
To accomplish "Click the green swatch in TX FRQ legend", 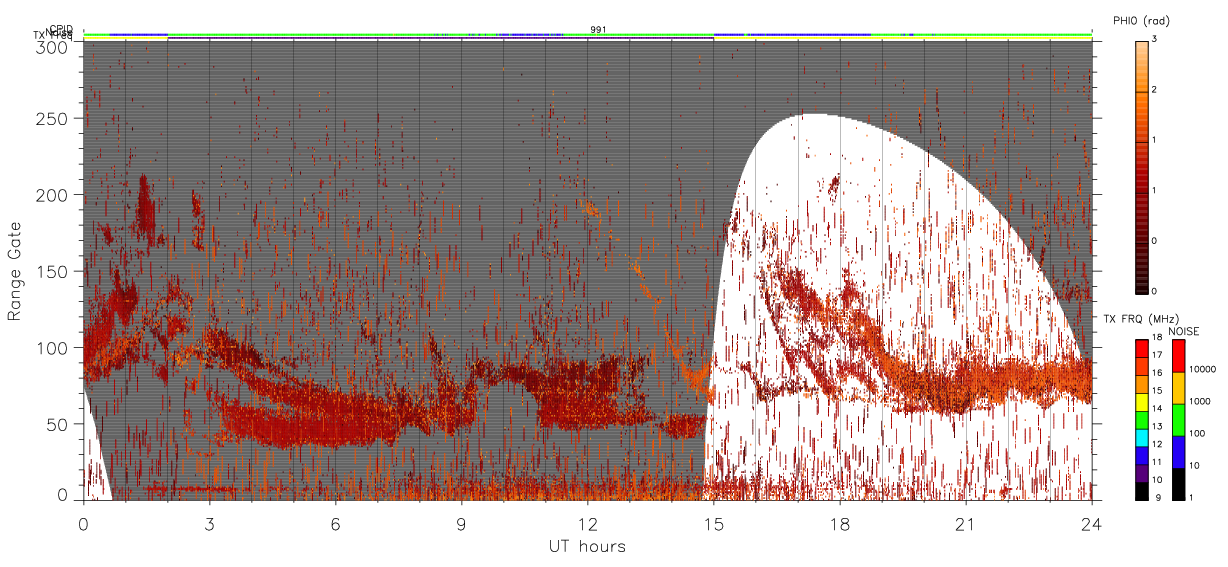I will [1142, 420].
